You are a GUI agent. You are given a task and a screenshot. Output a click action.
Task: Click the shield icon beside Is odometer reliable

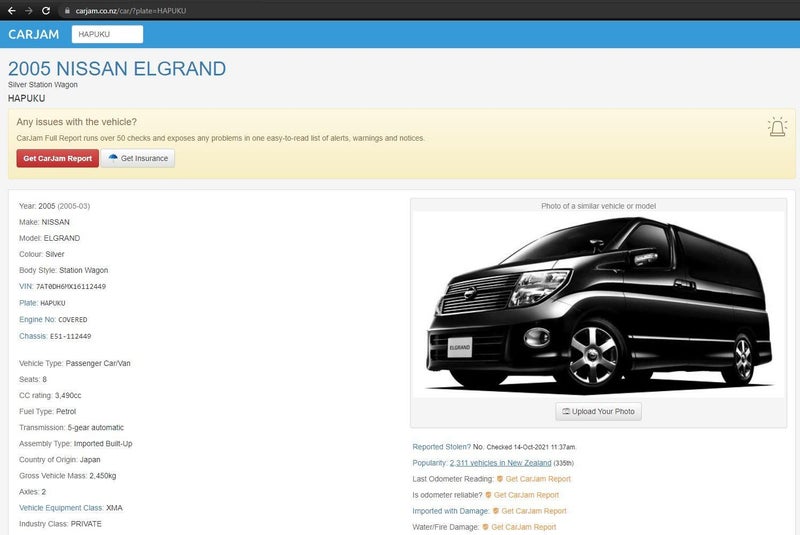click(x=488, y=495)
